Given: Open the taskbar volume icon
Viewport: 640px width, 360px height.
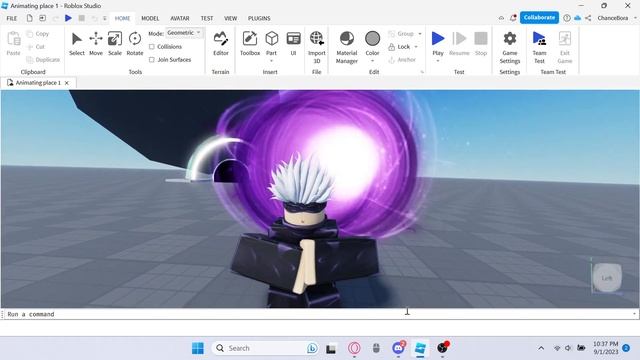Looking at the screenshot, I should click(568, 348).
